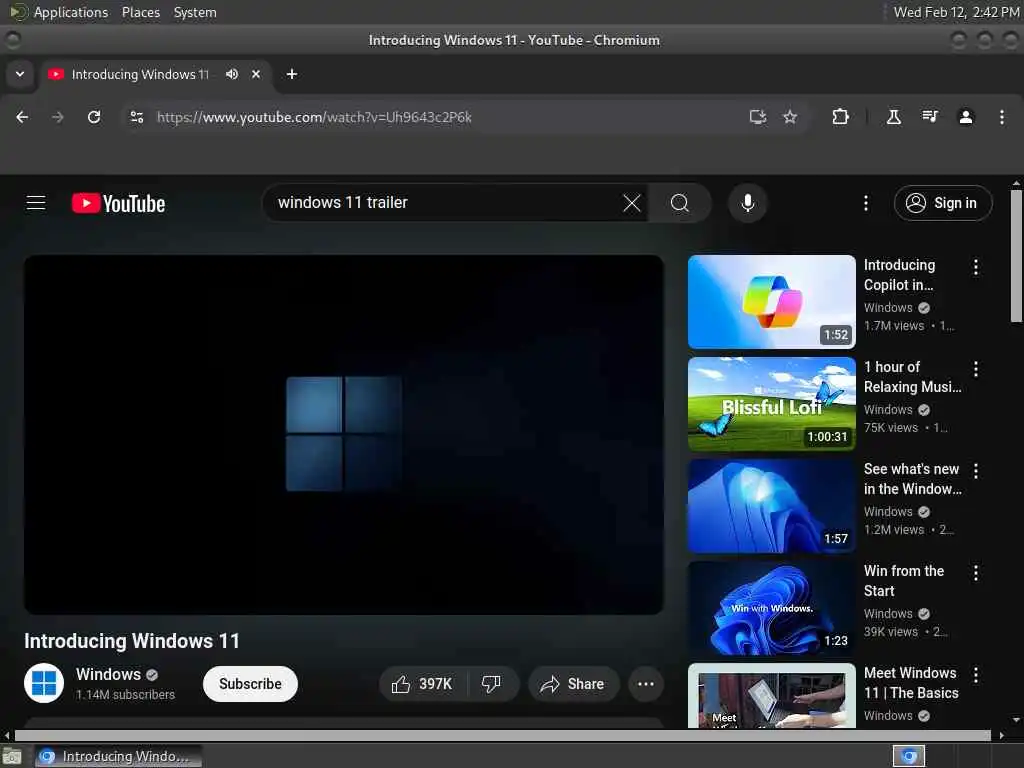Screen dimensions: 1024x768
Task: Click the Blissful Lofi thumbnail
Action: pyautogui.click(x=771, y=404)
